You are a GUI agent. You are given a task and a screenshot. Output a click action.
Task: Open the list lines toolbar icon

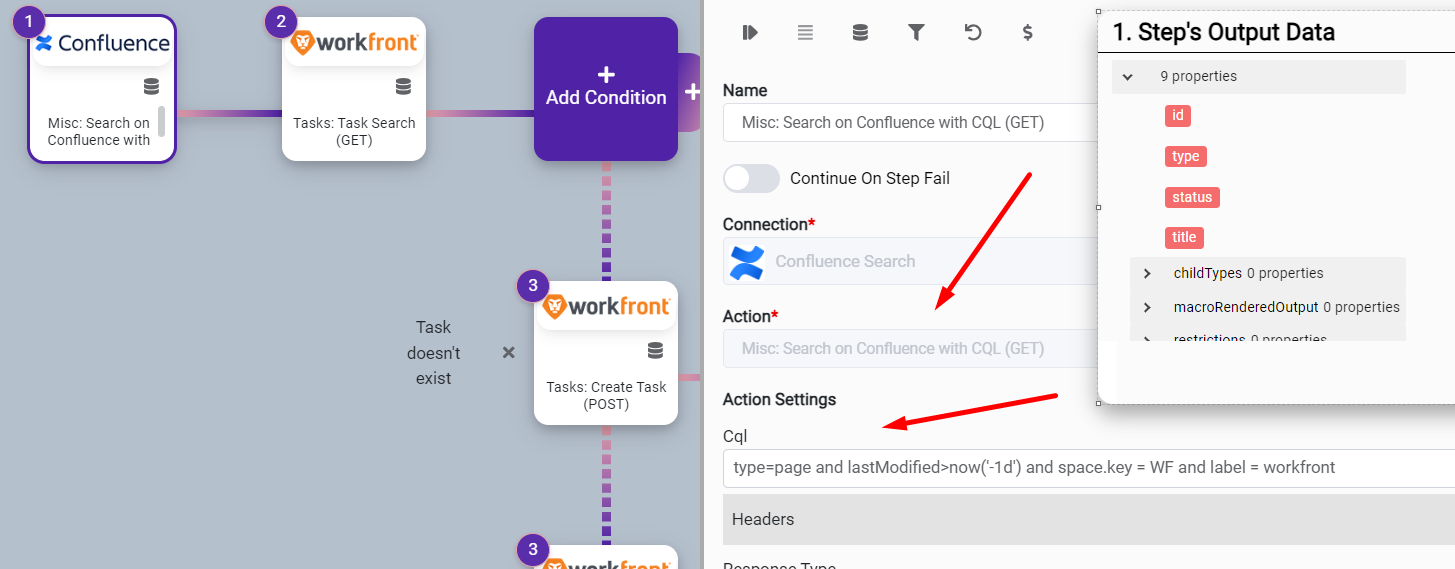[x=805, y=33]
